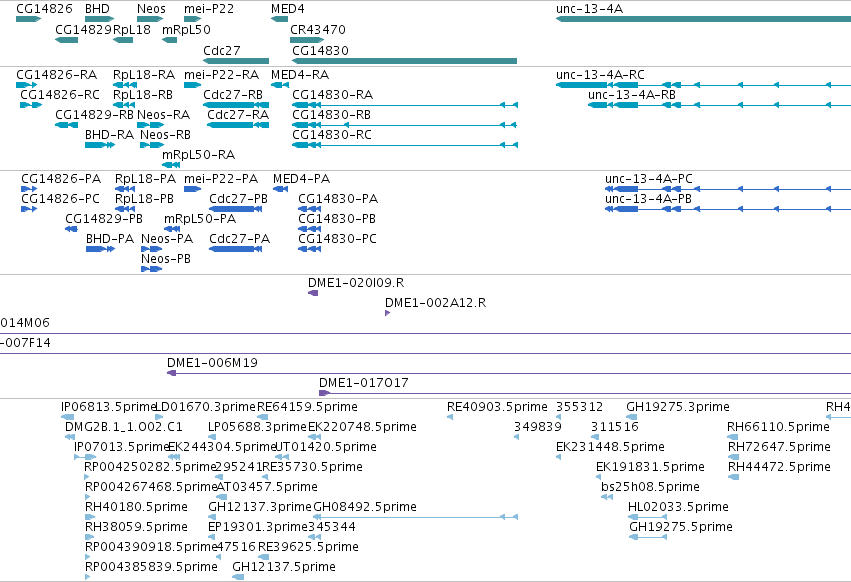Select transcript mei-P22-RA
The height and width of the screenshot is (582, 851).
coord(221,75)
